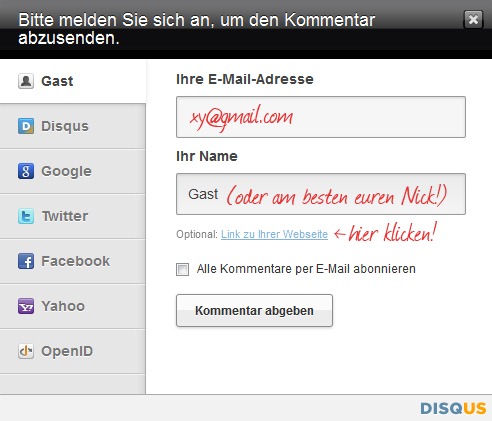Viewport: 492px width, 421px height.
Task: Click the OpenID logo icon
Action: point(26,351)
